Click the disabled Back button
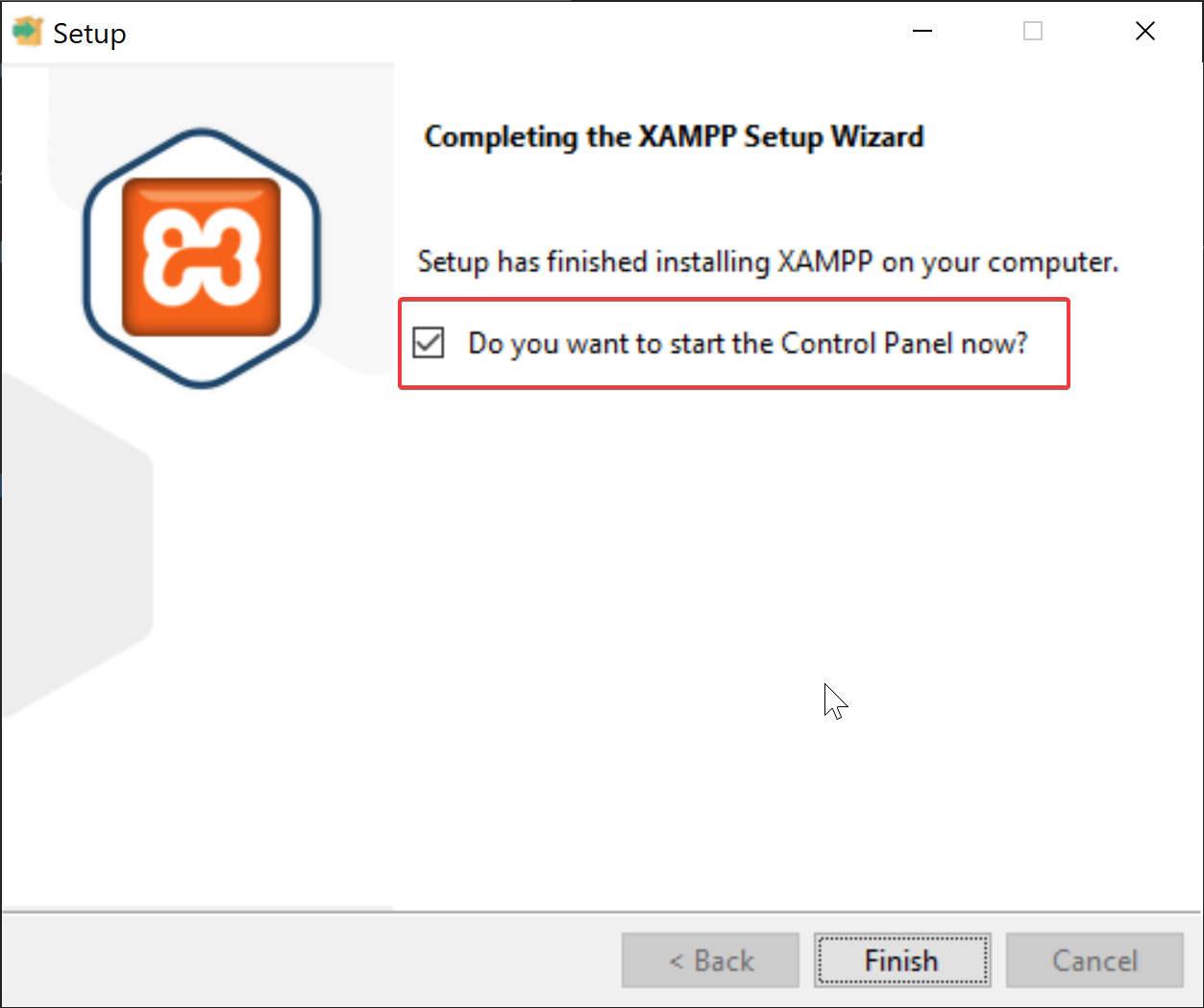Image resolution: width=1204 pixels, height=1008 pixels. pos(710,960)
